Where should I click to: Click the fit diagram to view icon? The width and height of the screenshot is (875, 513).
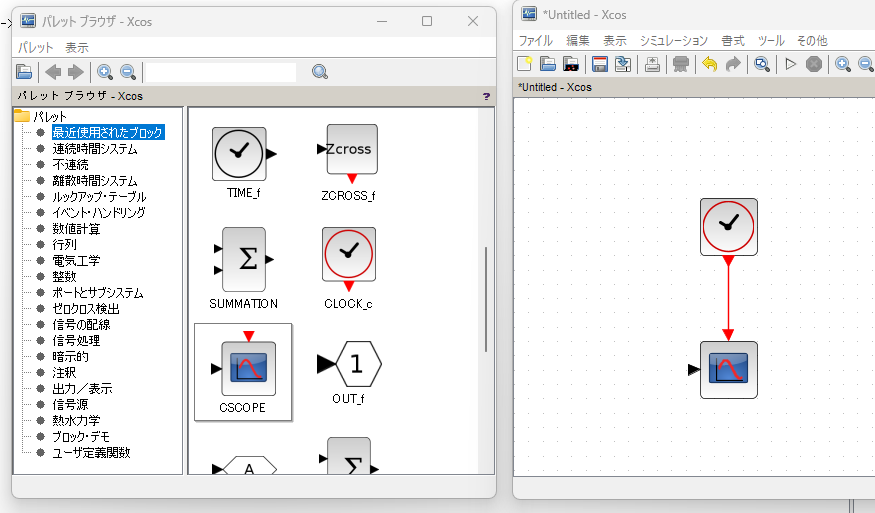762,64
